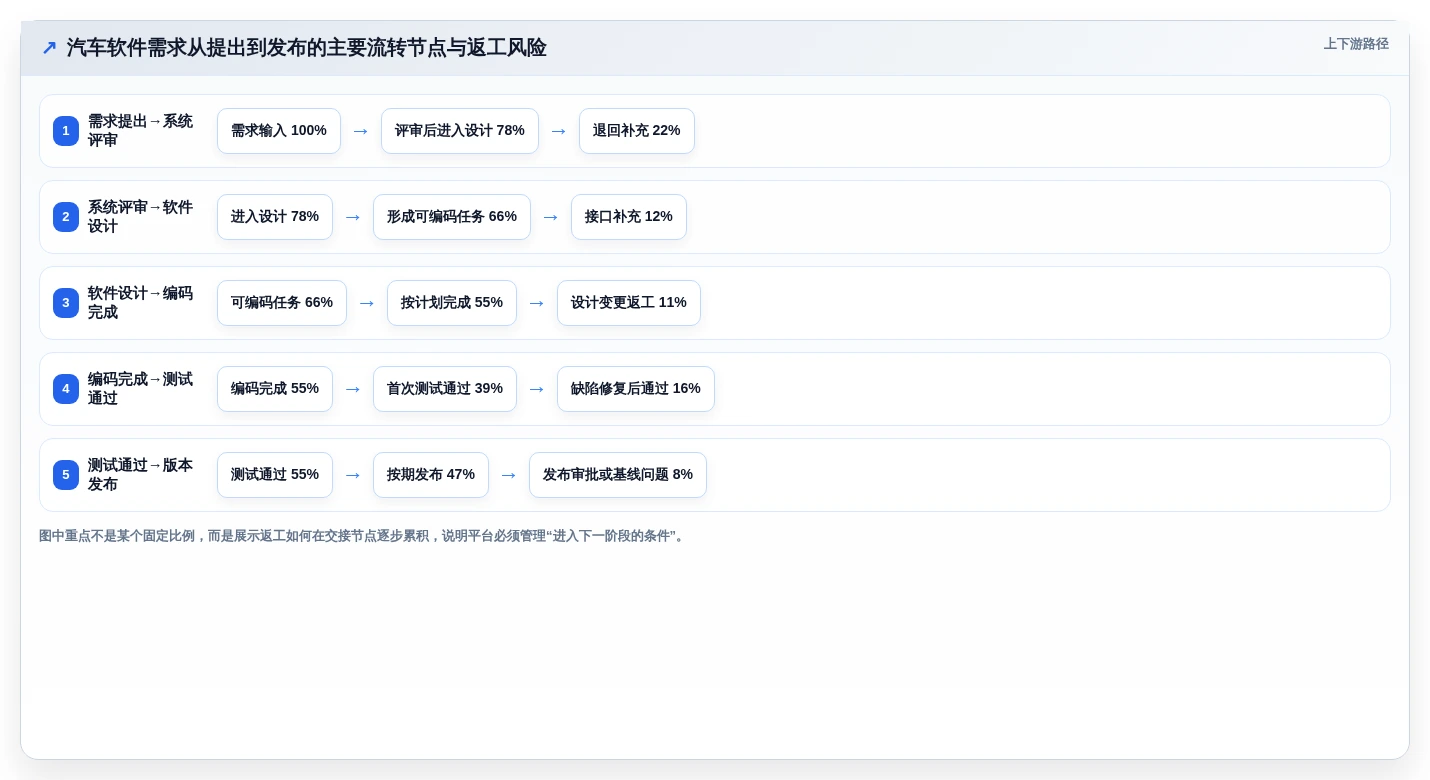This screenshot has height=780, width=1430.
Task: Click the 需求提出→系统评审 row label
Action: click(141, 131)
